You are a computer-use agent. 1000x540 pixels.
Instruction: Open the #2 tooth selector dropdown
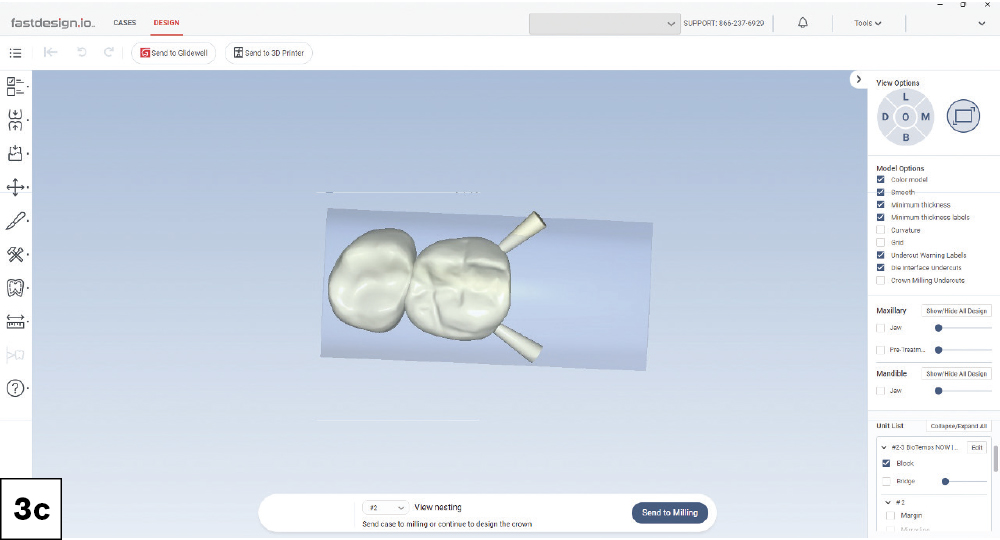pos(385,507)
